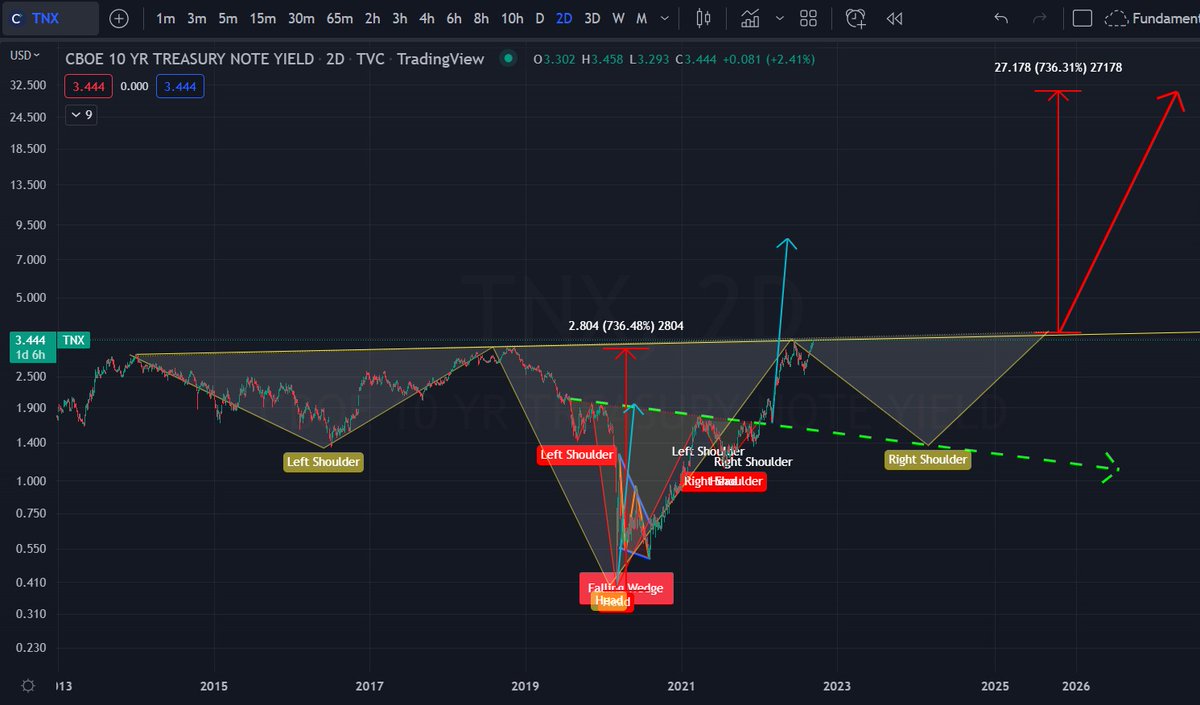The height and width of the screenshot is (705, 1200).
Task: Select the 1m timeframe
Action: [166, 18]
